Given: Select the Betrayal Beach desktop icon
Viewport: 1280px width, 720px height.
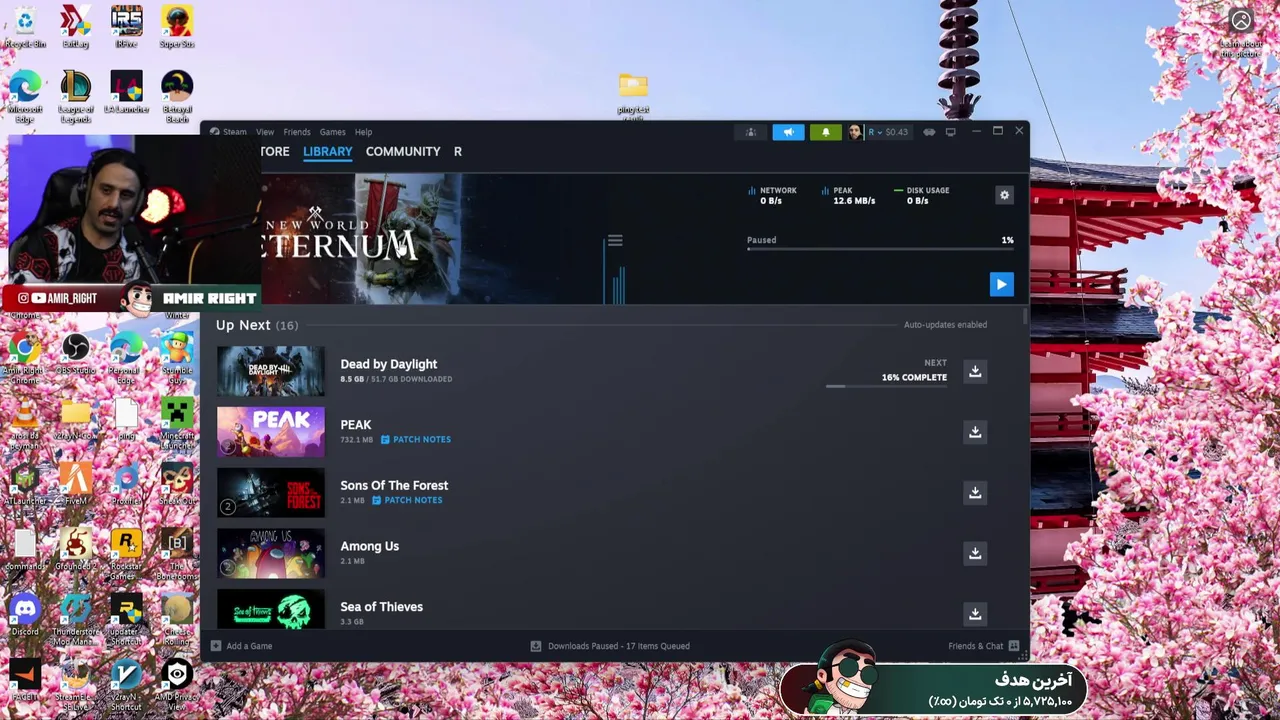Looking at the screenshot, I should coord(177,97).
